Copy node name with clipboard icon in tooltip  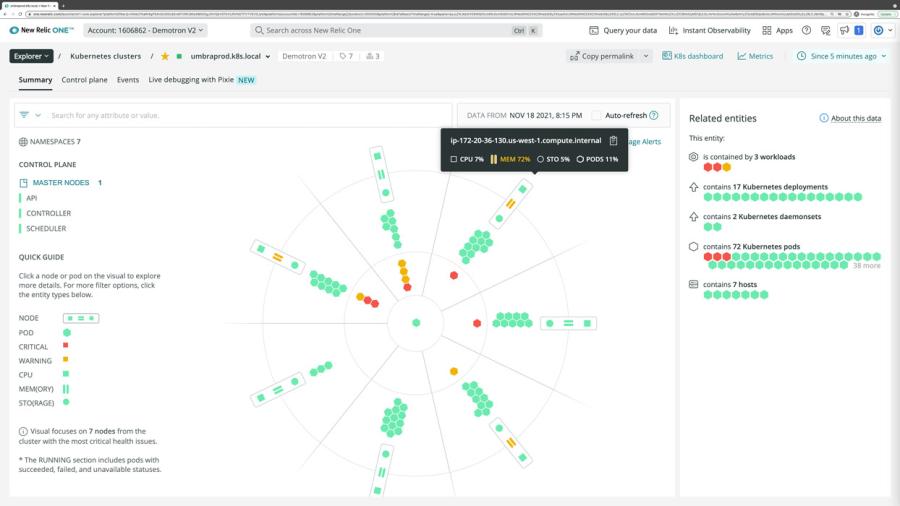(x=613, y=141)
